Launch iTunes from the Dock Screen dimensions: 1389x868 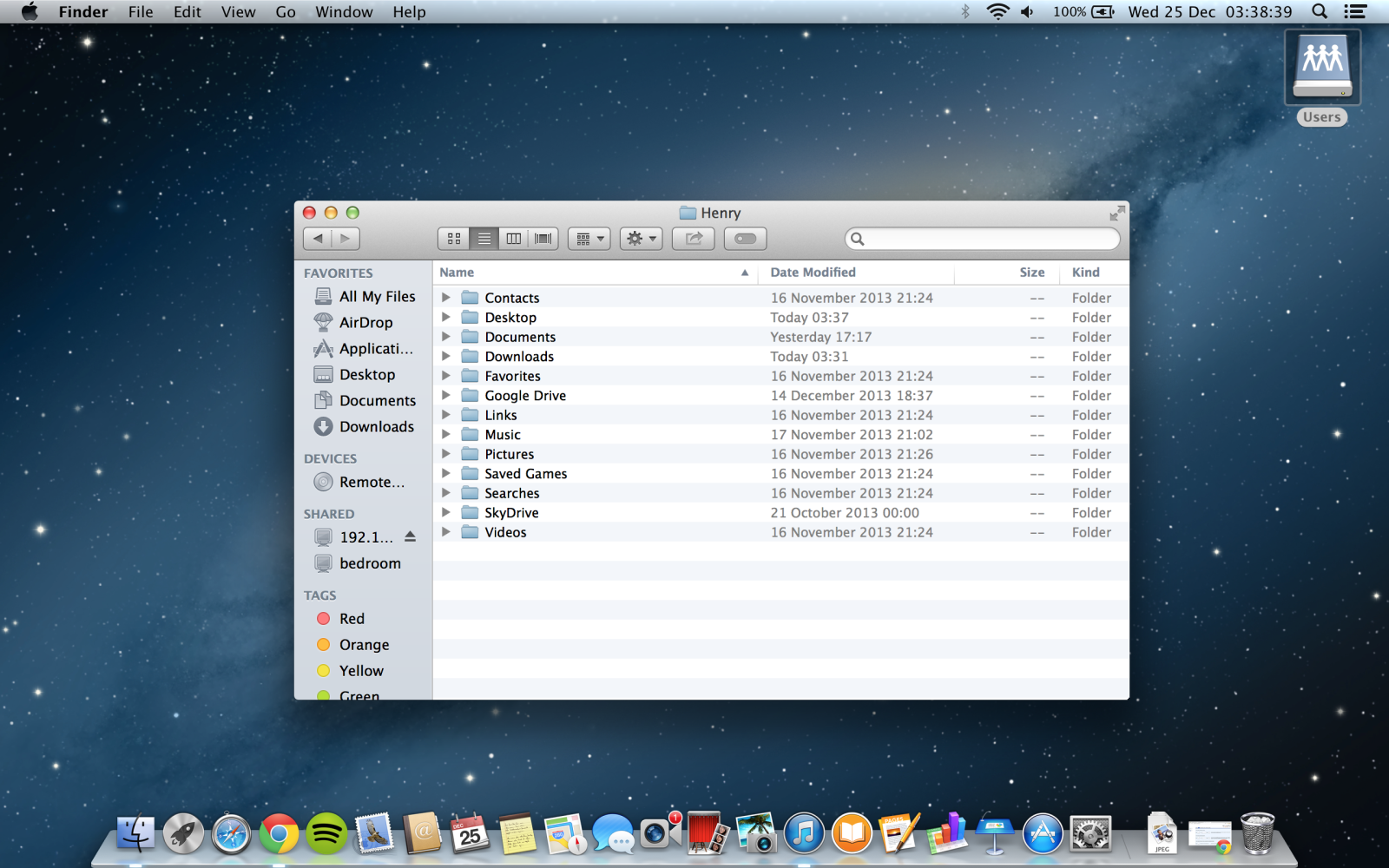[x=804, y=834]
